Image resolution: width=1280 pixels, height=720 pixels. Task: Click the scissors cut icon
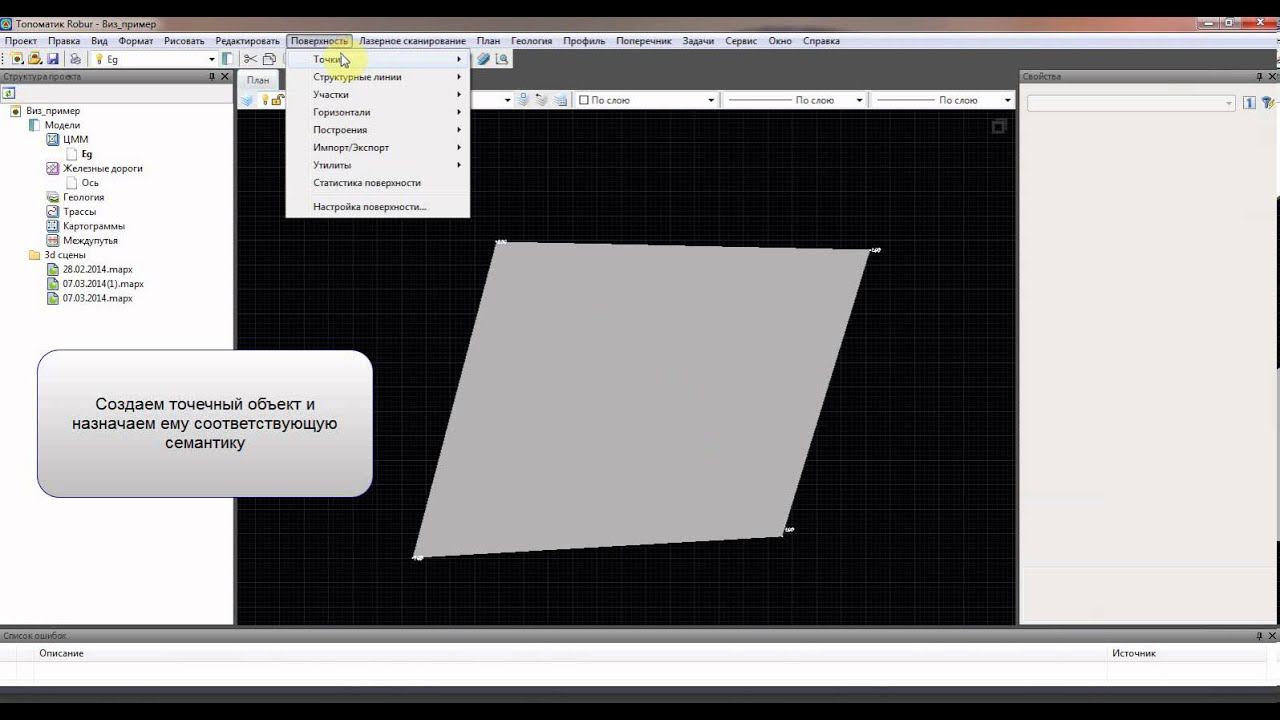coord(251,59)
